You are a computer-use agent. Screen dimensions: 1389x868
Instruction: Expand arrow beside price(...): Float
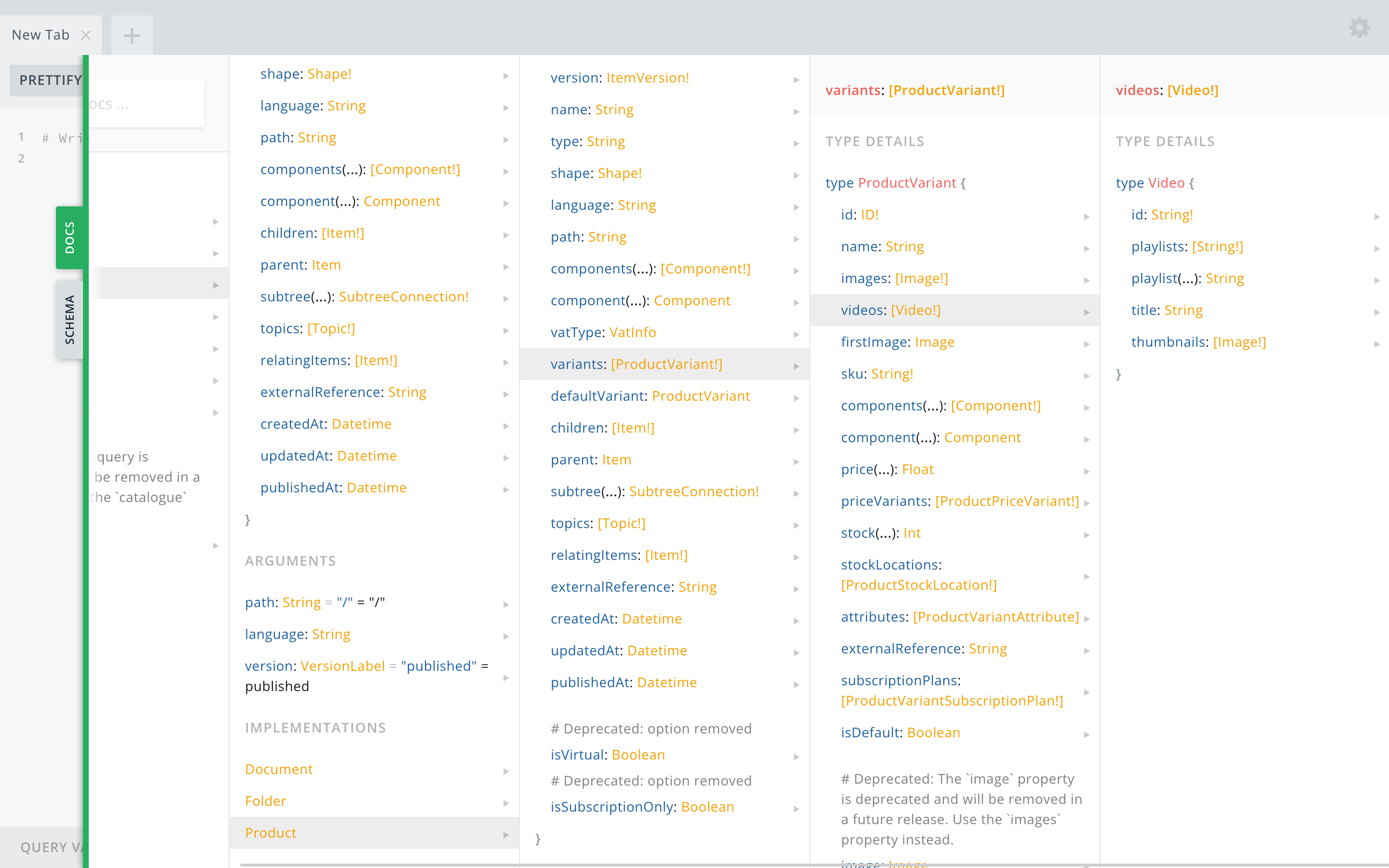(1087, 471)
